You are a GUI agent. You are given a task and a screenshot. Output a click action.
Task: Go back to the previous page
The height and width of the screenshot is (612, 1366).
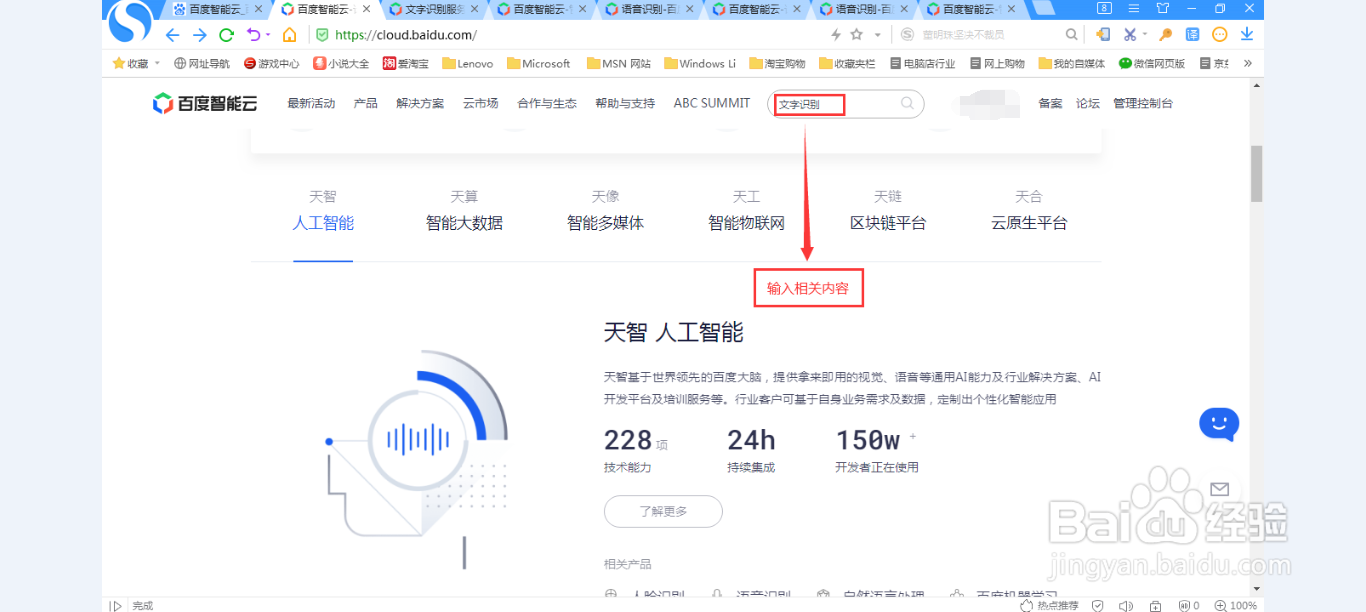(x=172, y=35)
